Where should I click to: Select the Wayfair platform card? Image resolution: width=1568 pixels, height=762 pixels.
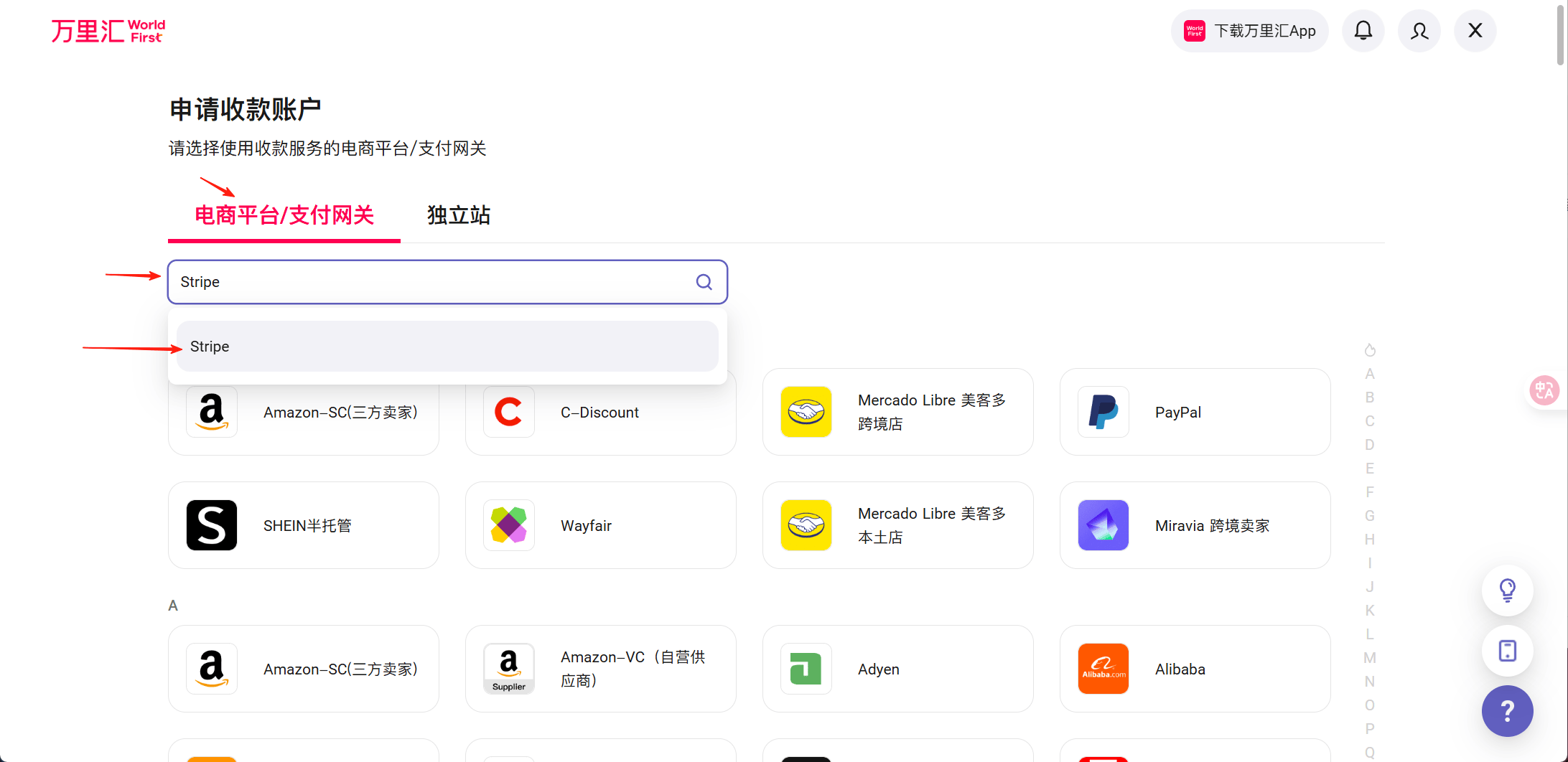(600, 525)
